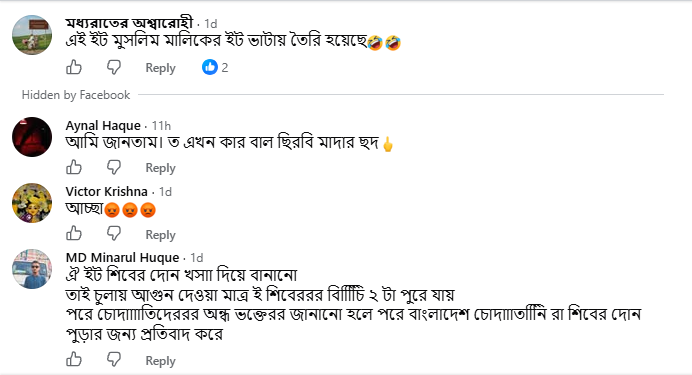This screenshot has height=375, width=692.
Task: Like the first comment about bricks
Action: [x=74, y=68]
